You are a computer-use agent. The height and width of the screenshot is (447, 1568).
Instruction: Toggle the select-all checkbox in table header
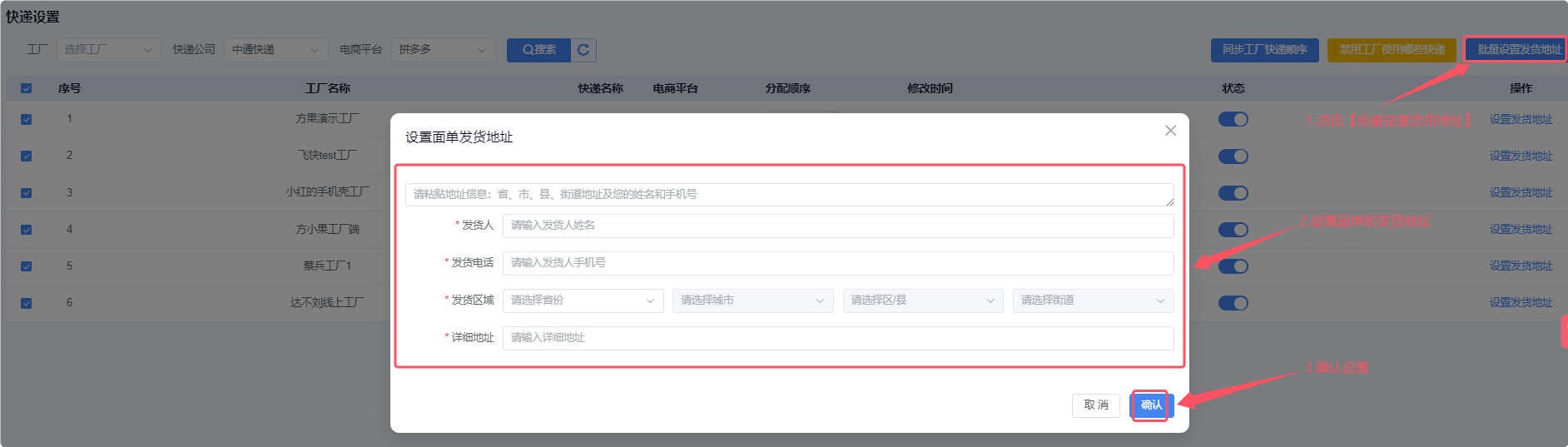pos(26,88)
